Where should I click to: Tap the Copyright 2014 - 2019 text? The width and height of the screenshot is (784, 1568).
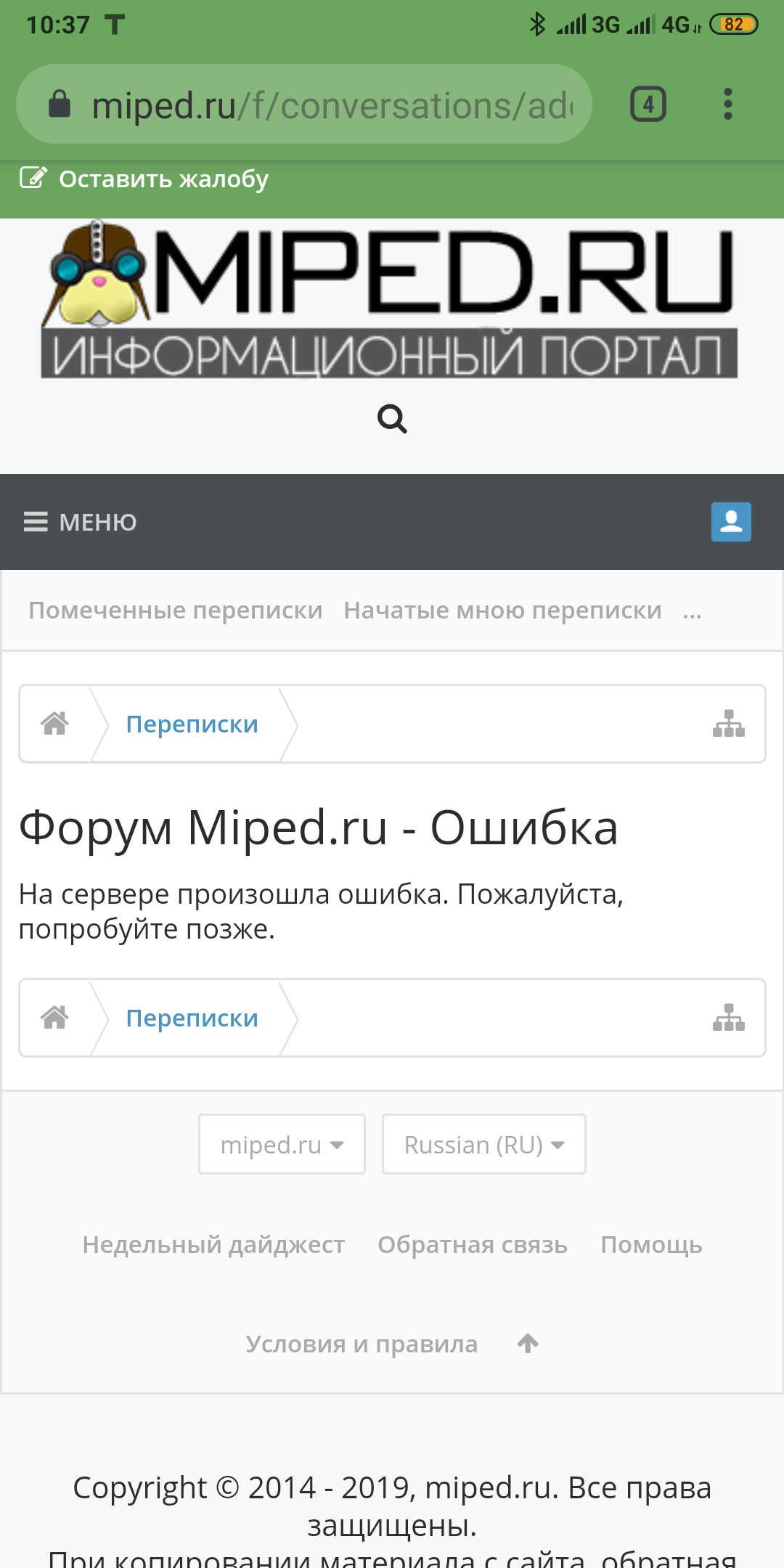tap(392, 1506)
